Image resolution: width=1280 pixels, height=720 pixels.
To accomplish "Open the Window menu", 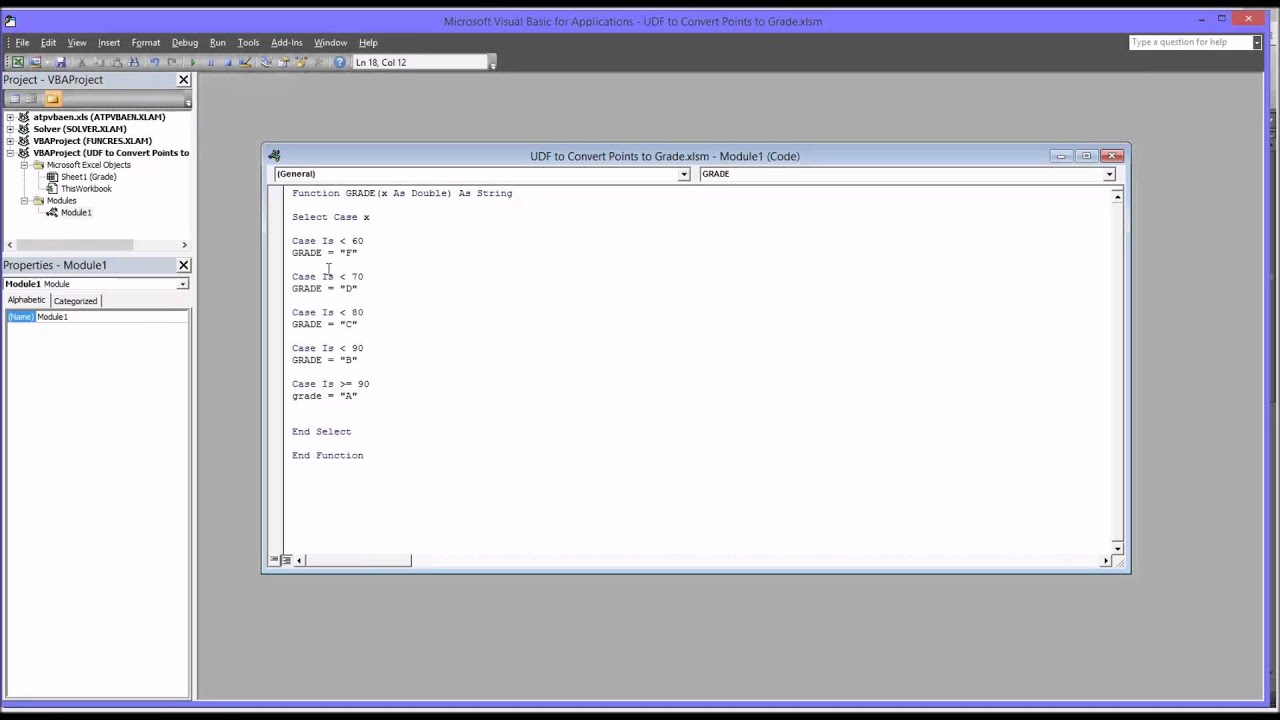I will point(330,42).
